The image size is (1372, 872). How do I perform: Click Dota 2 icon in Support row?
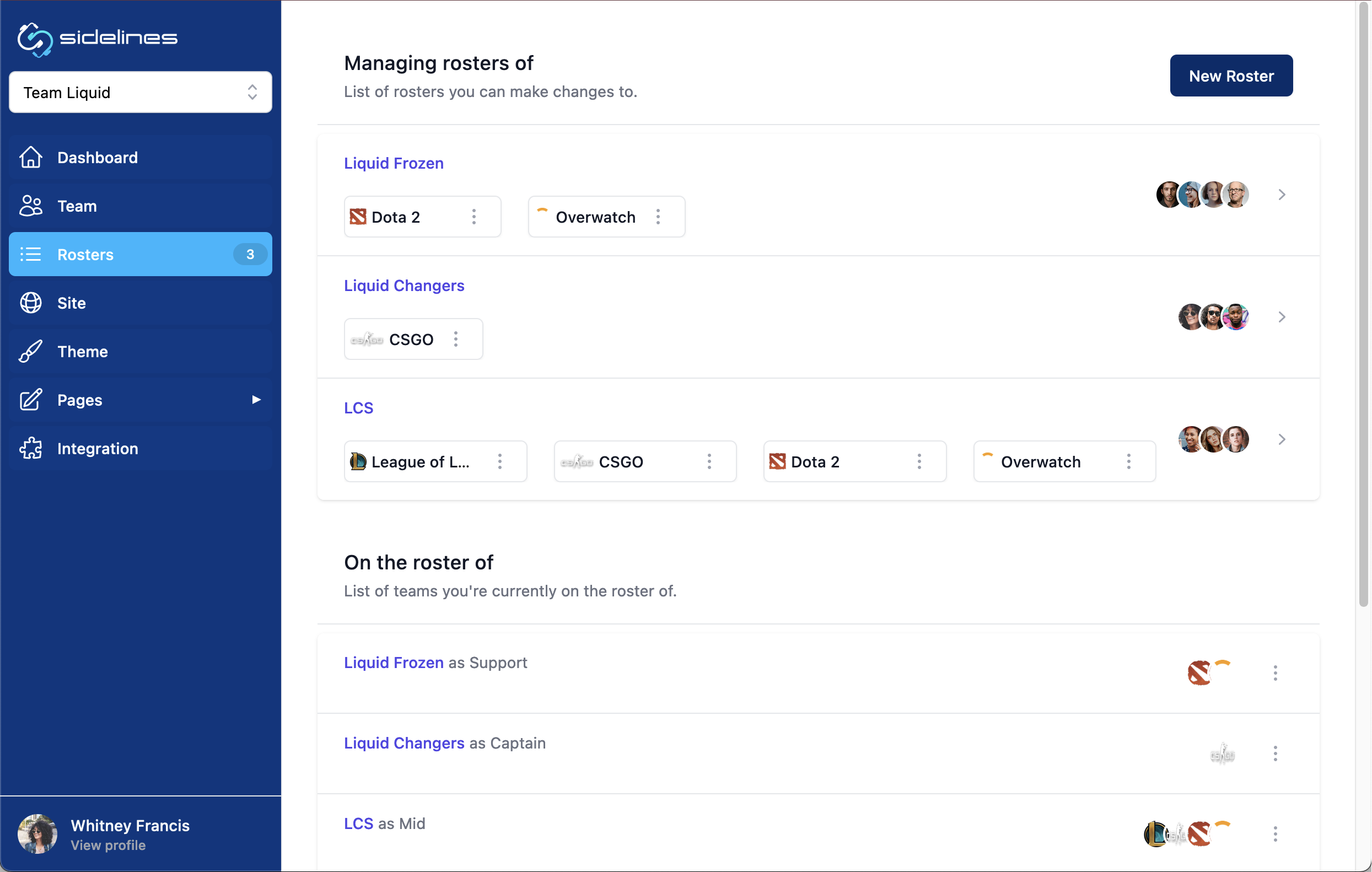pyautogui.click(x=1199, y=673)
